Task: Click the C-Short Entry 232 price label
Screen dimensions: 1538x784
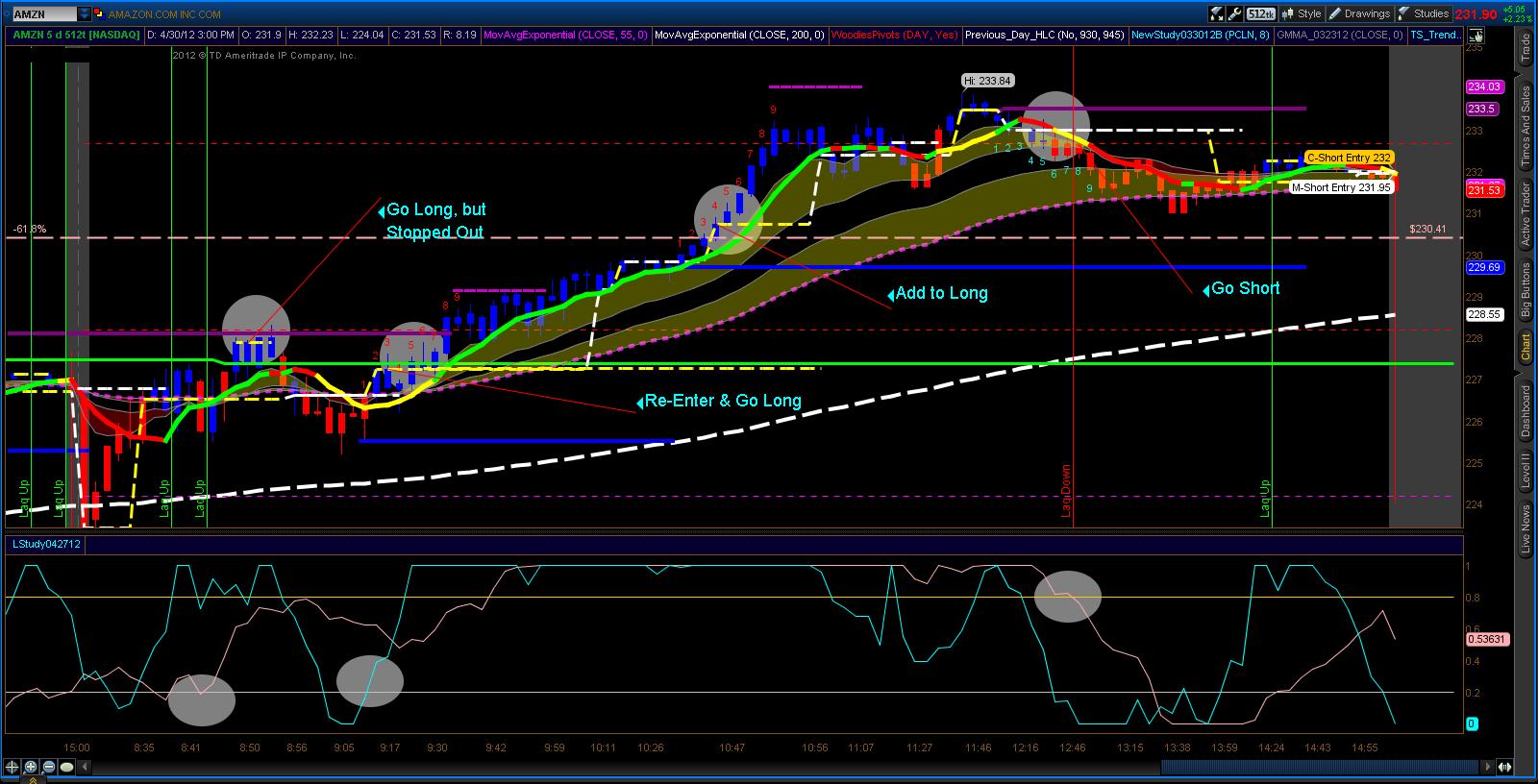Action: pyautogui.click(x=1349, y=158)
